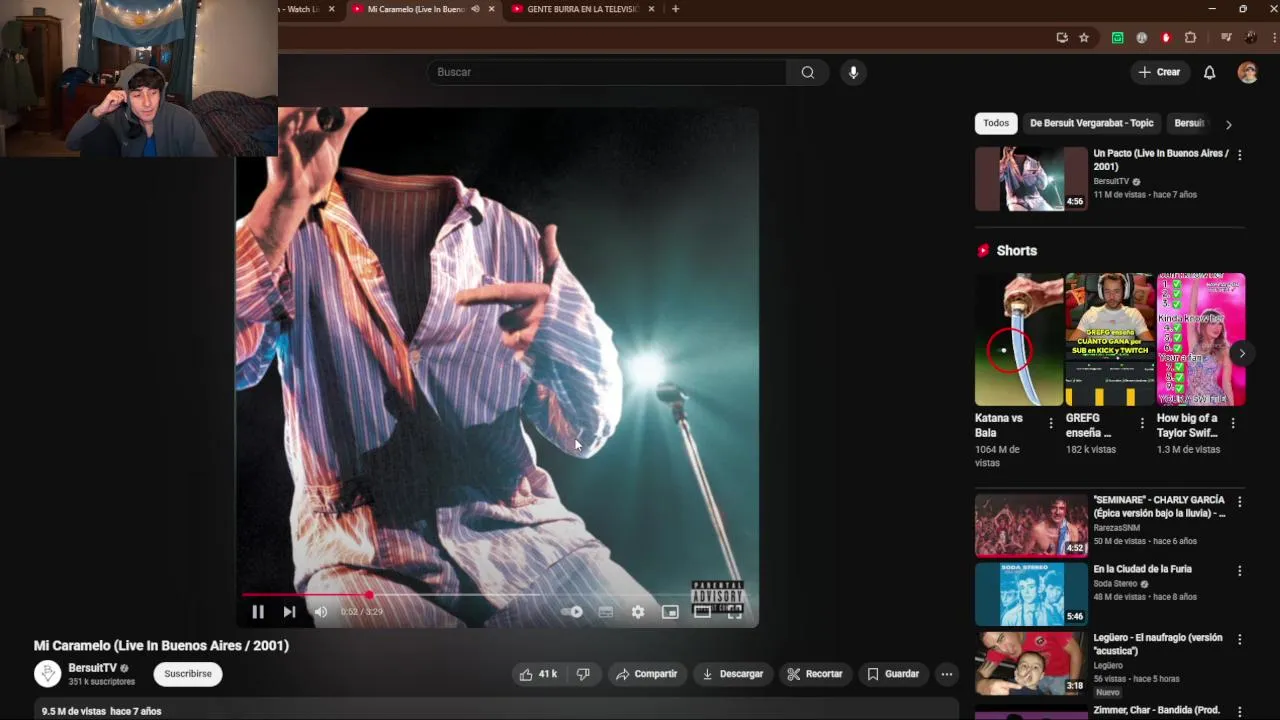Screen dimensions: 1280x720
Task: Click the Shorts section logo icon
Action: tap(983, 251)
